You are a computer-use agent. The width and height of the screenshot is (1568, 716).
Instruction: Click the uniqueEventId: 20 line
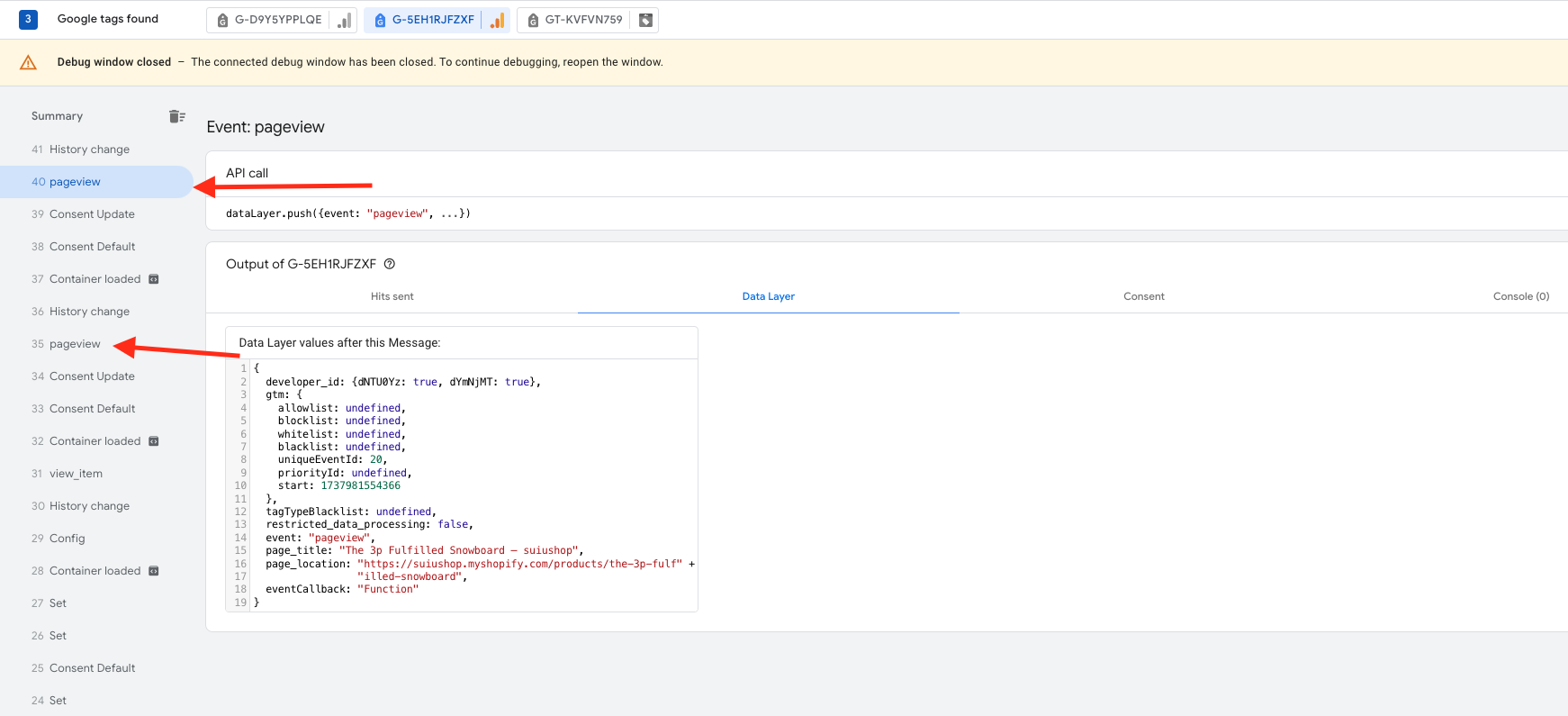(x=332, y=459)
